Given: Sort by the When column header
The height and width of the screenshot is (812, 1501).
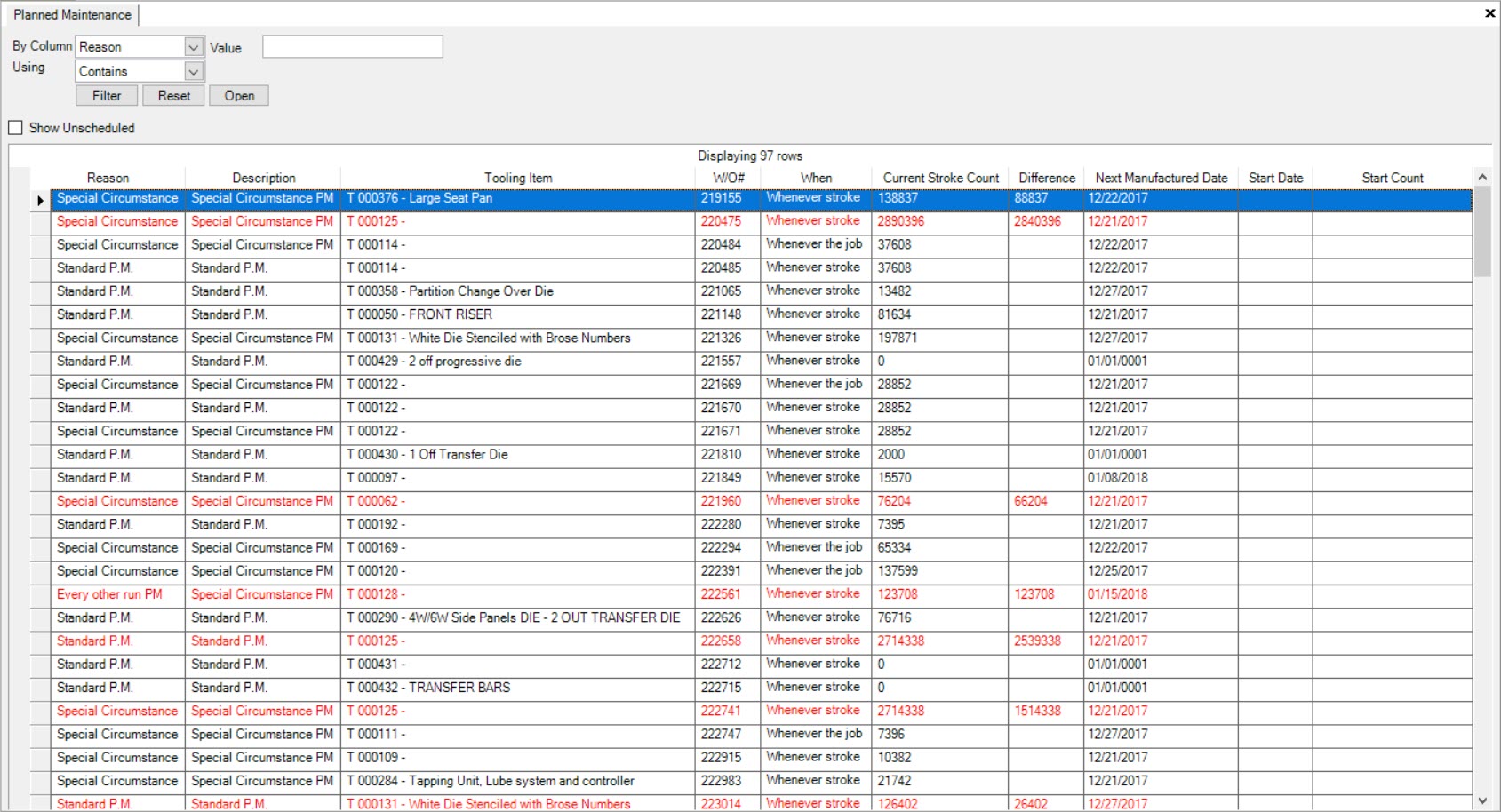Looking at the screenshot, I should click(816, 178).
